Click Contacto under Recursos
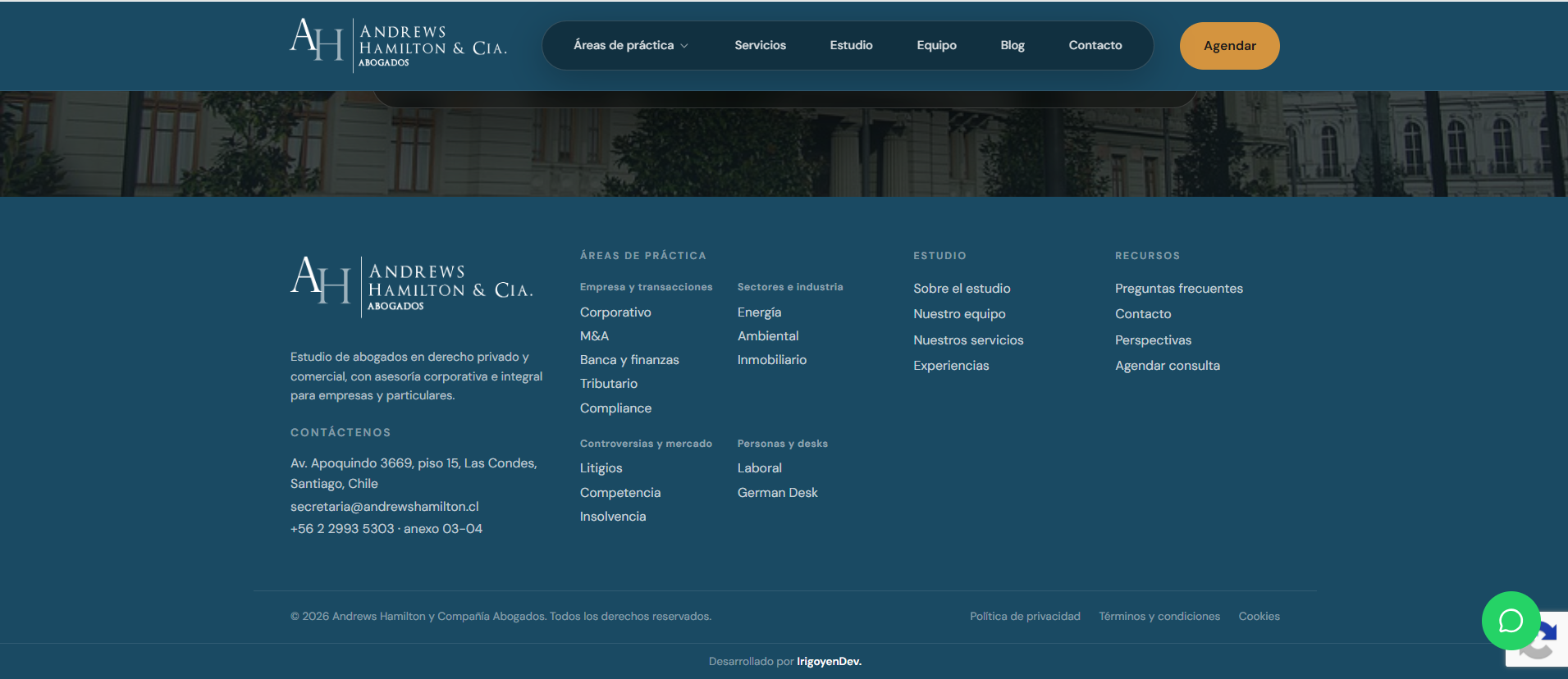The image size is (1568, 679). pyautogui.click(x=1143, y=314)
